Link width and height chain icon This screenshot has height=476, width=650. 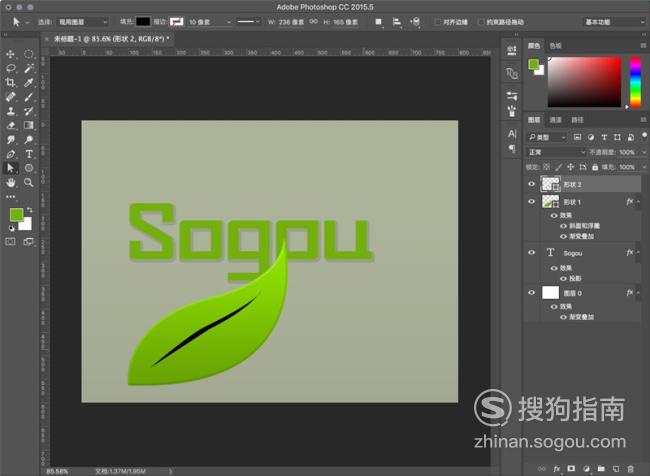pyautogui.click(x=314, y=22)
